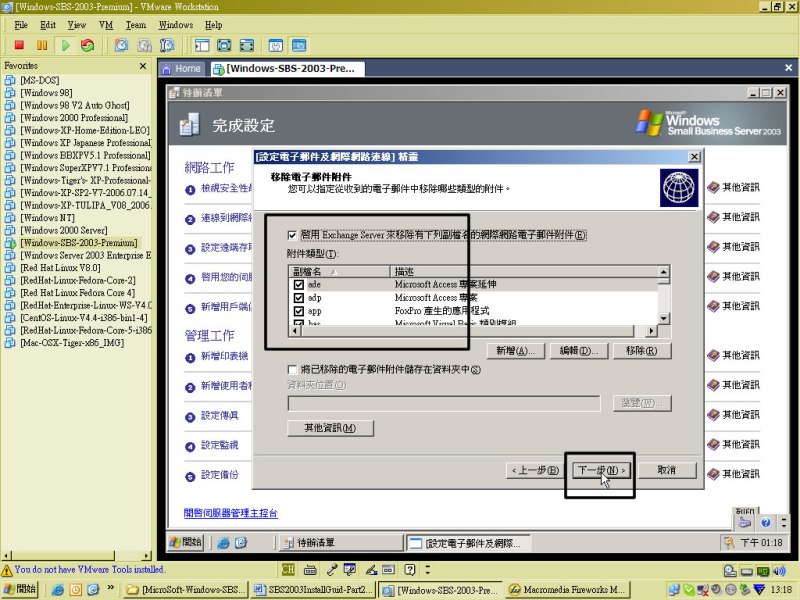Open SBS2003InstallGuid-Part2 taskbar item
This screenshot has width=800, height=600.
click(x=314, y=590)
